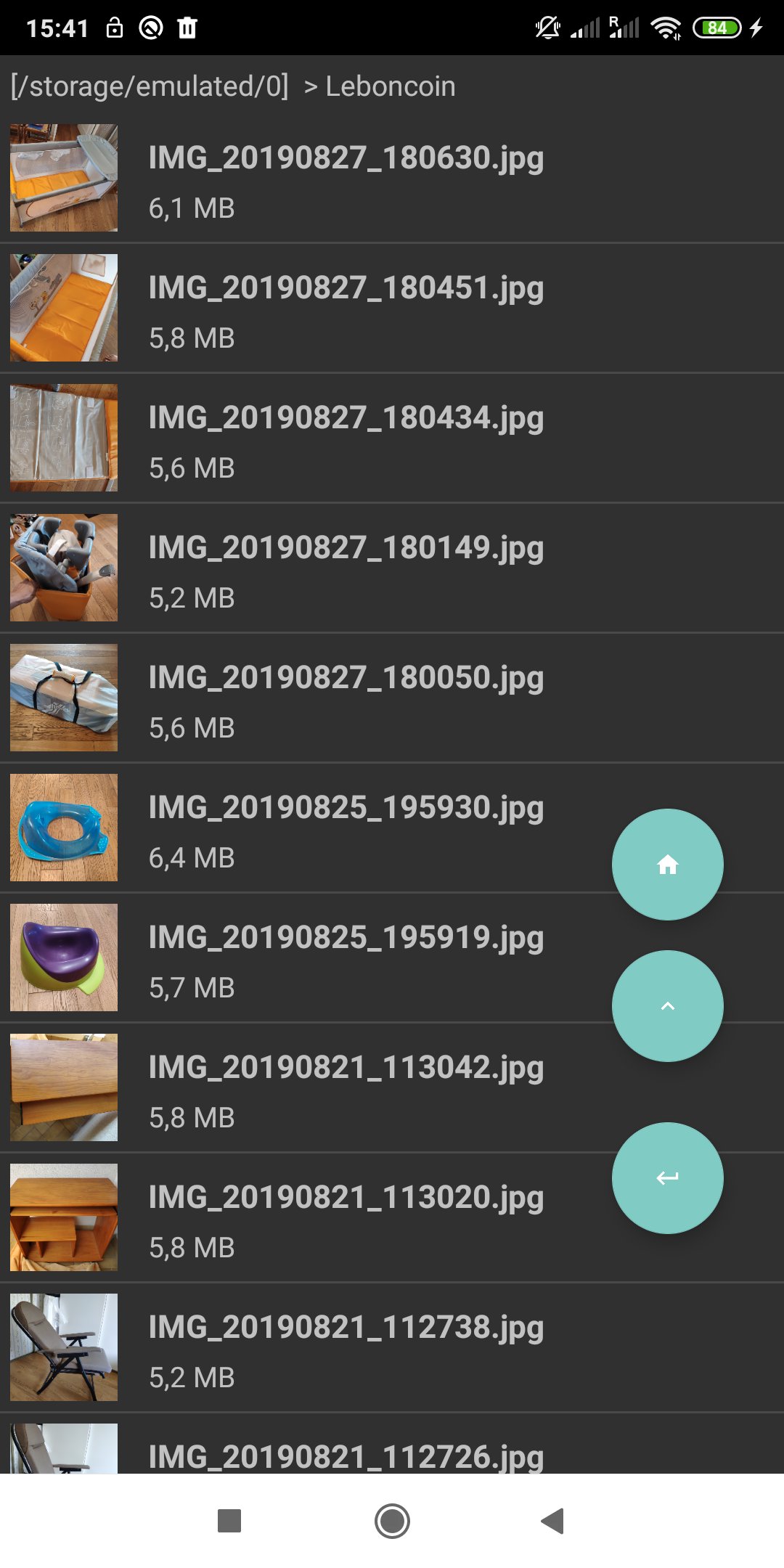Select the Leboncoin folder breadcrumb
The width and height of the screenshot is (784, 1568).
391,86
